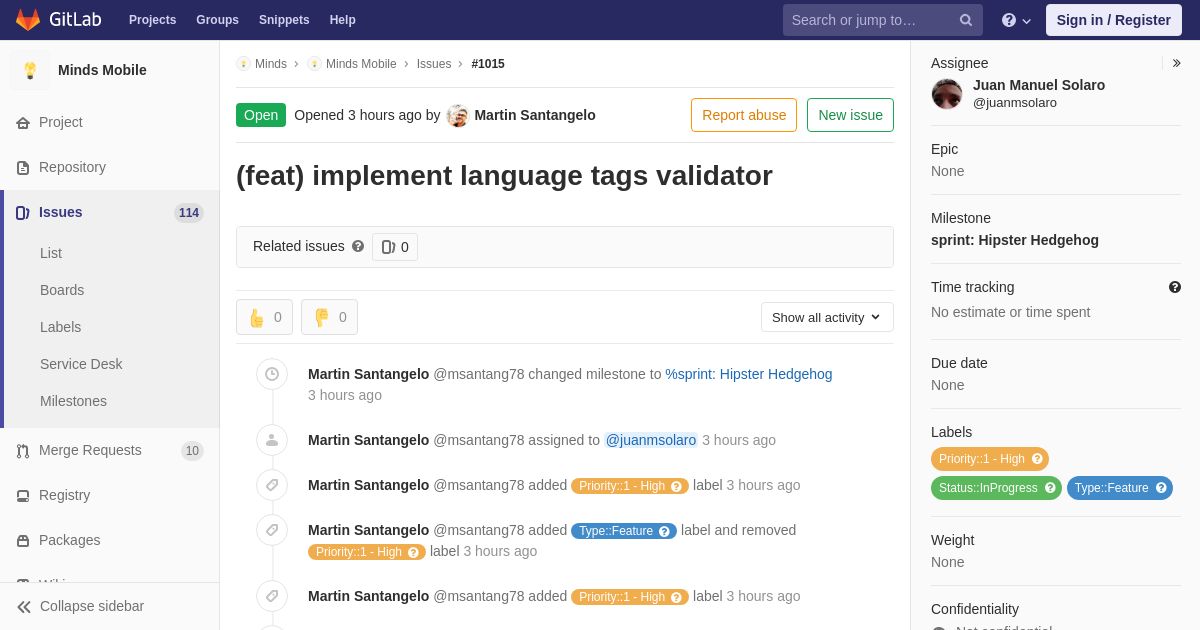
Task: Open Groups in the top navigation
Action: [x=217, y=20]
